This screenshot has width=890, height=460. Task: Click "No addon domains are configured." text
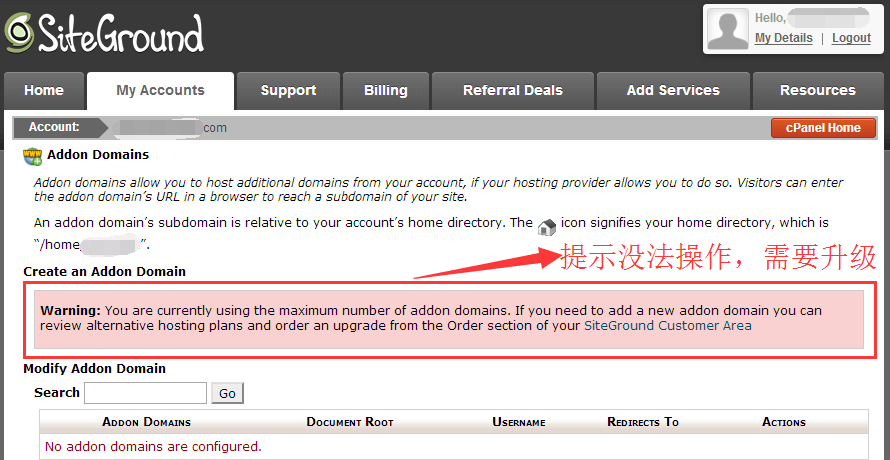tap(153, 446)
